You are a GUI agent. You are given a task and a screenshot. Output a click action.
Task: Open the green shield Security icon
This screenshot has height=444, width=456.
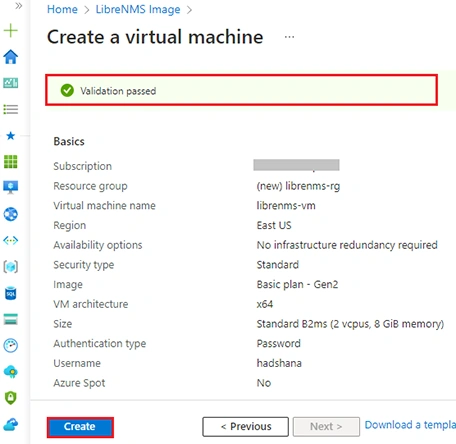(11, 398)
